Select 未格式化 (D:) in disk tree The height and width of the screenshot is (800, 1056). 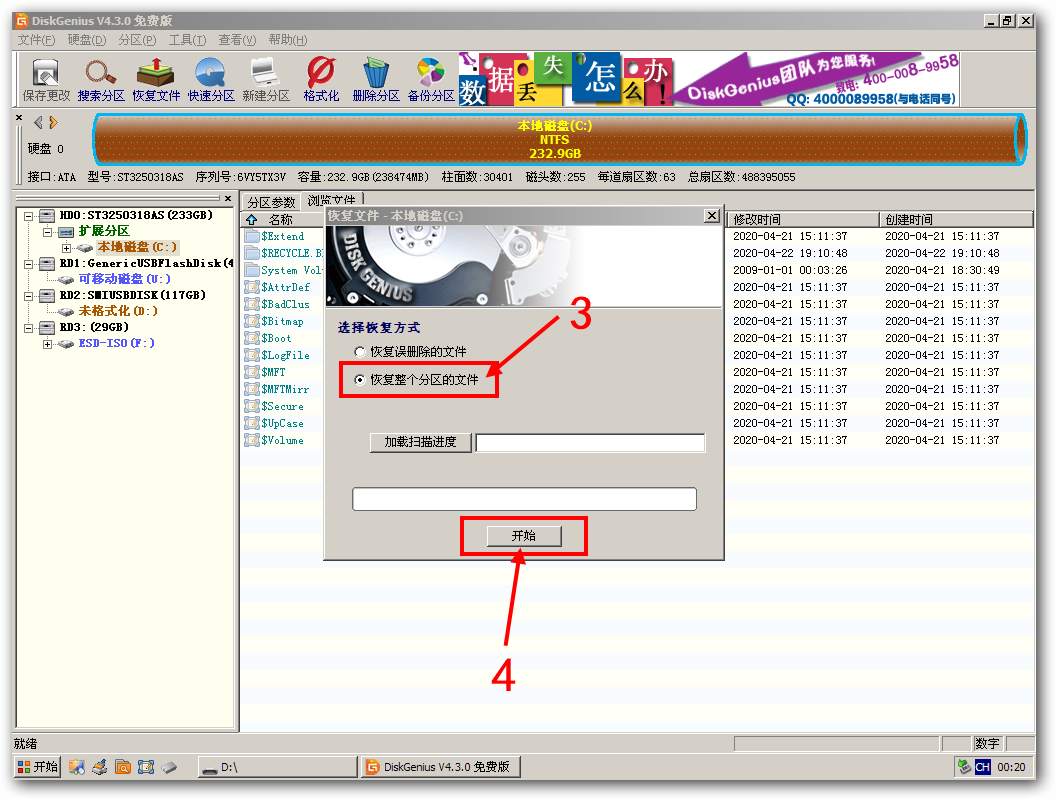coord(118,311)
